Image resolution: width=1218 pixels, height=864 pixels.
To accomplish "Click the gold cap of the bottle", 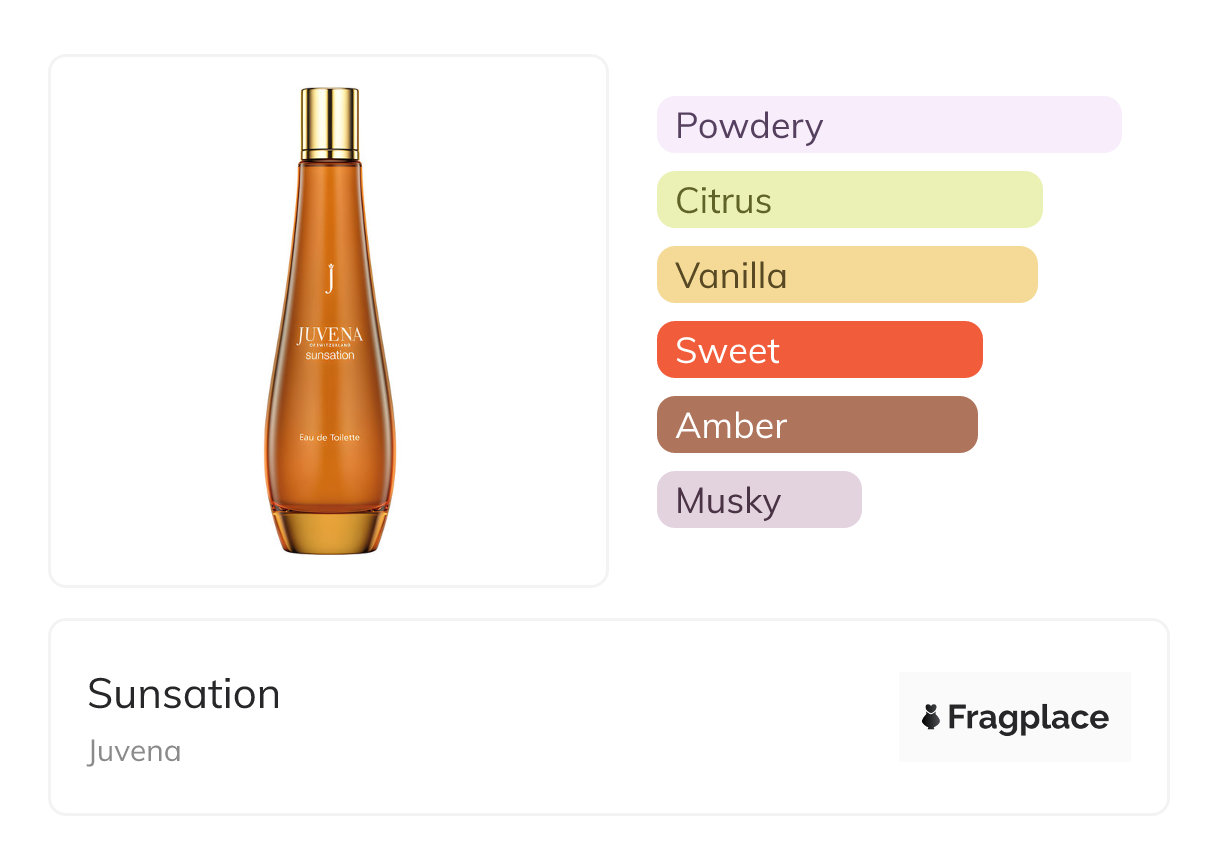I will (330, 122).
